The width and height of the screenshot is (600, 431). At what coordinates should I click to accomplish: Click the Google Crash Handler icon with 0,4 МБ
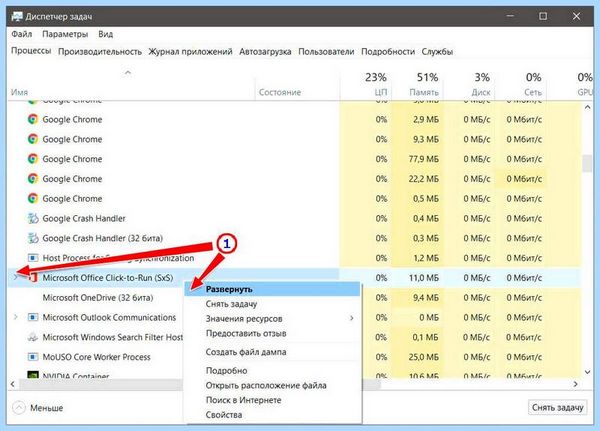click(x=33, y=218)
